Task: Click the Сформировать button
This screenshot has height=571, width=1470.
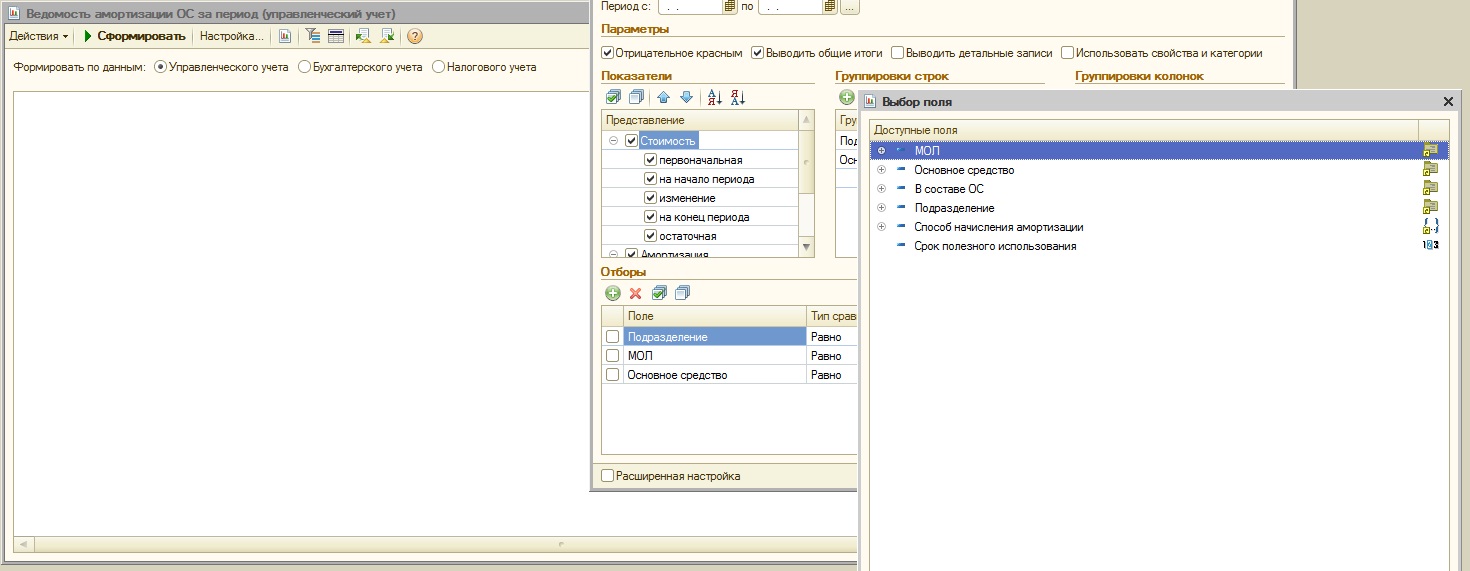Action: coord(134,36)
